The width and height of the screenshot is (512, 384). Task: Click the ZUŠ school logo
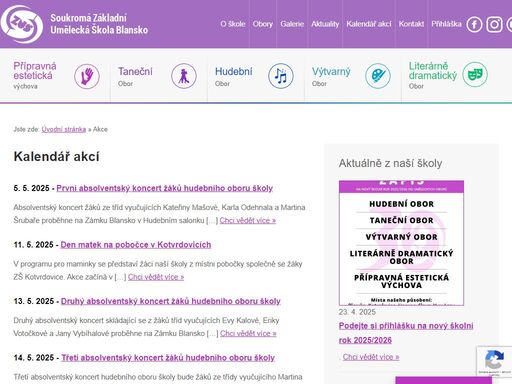click(x=22, y=24)
